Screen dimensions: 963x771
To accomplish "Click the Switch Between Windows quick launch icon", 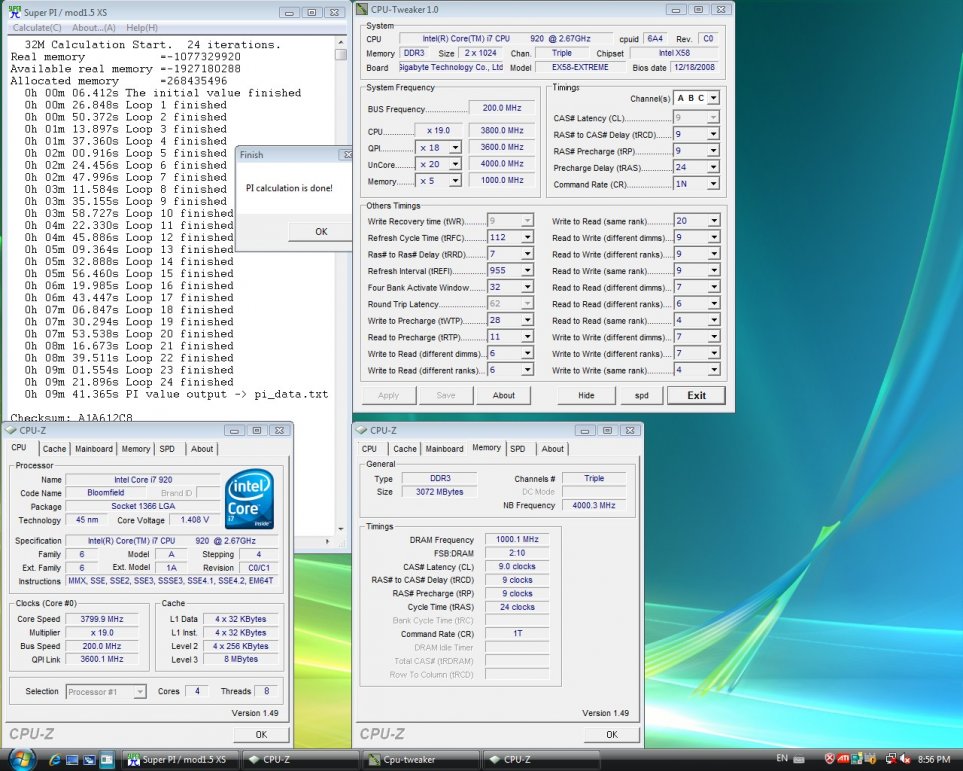I will (89, 760).
